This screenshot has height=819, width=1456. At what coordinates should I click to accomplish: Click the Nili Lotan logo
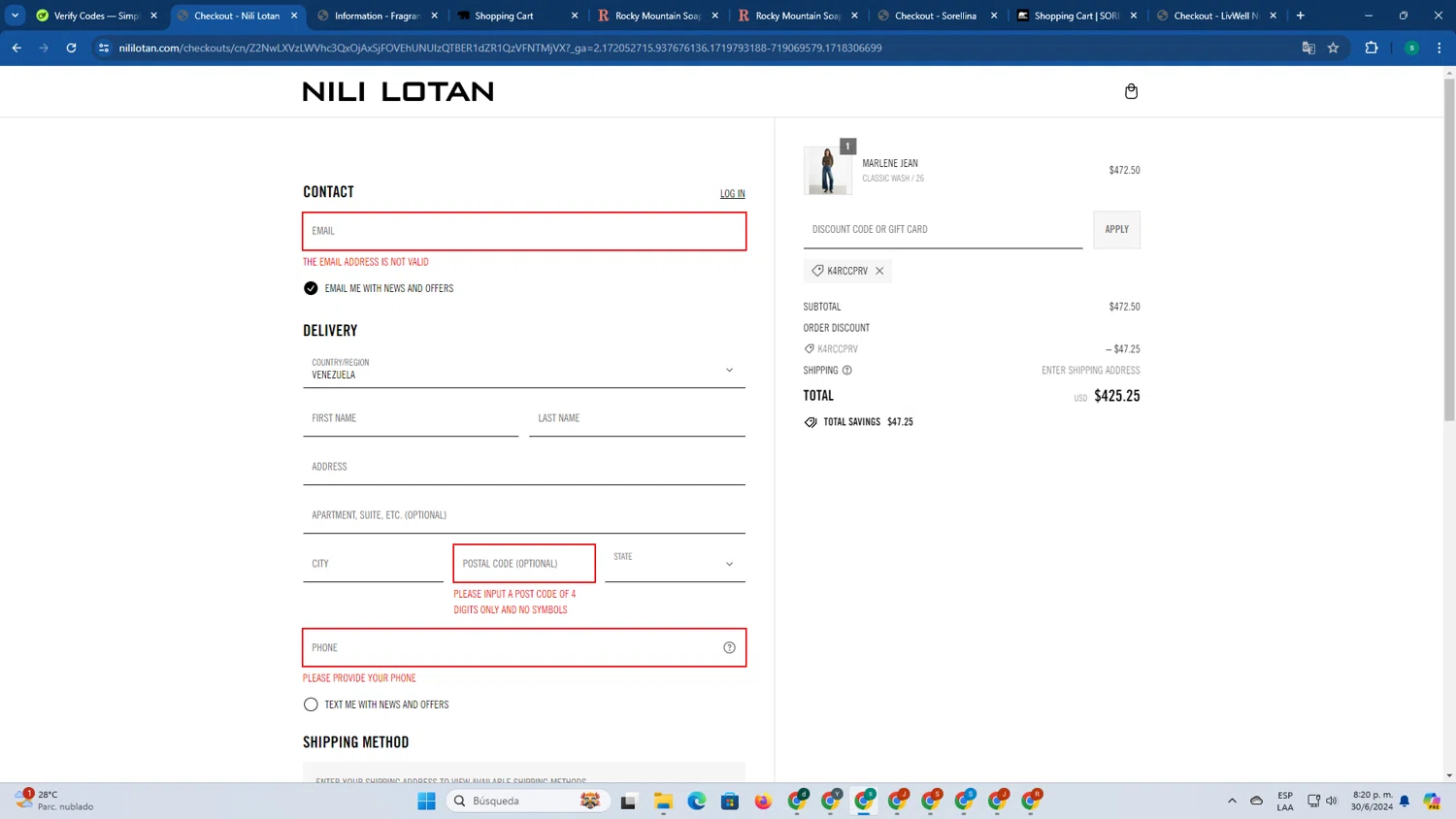pos(398,91)
